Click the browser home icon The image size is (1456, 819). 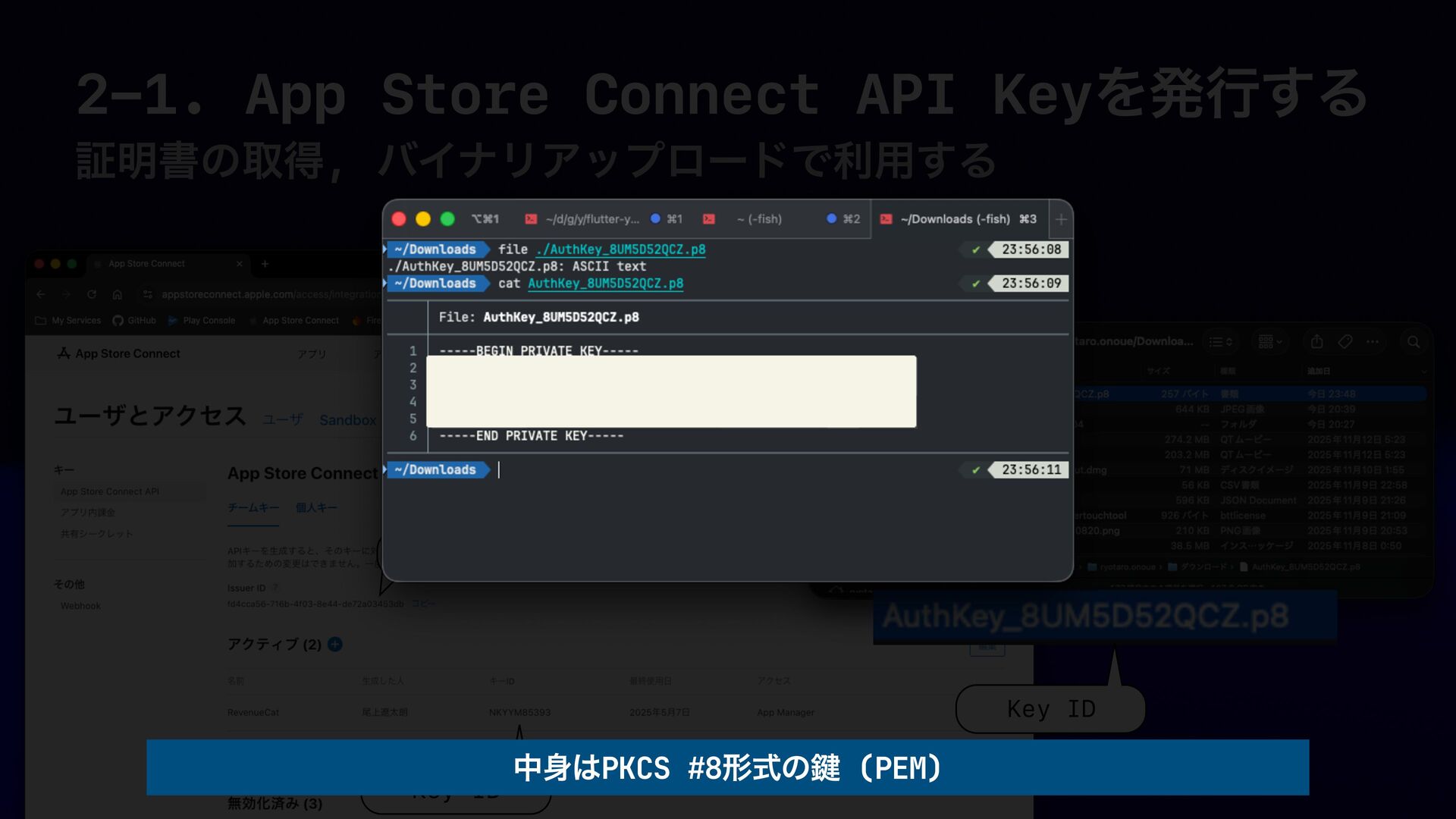coord(118,294)
